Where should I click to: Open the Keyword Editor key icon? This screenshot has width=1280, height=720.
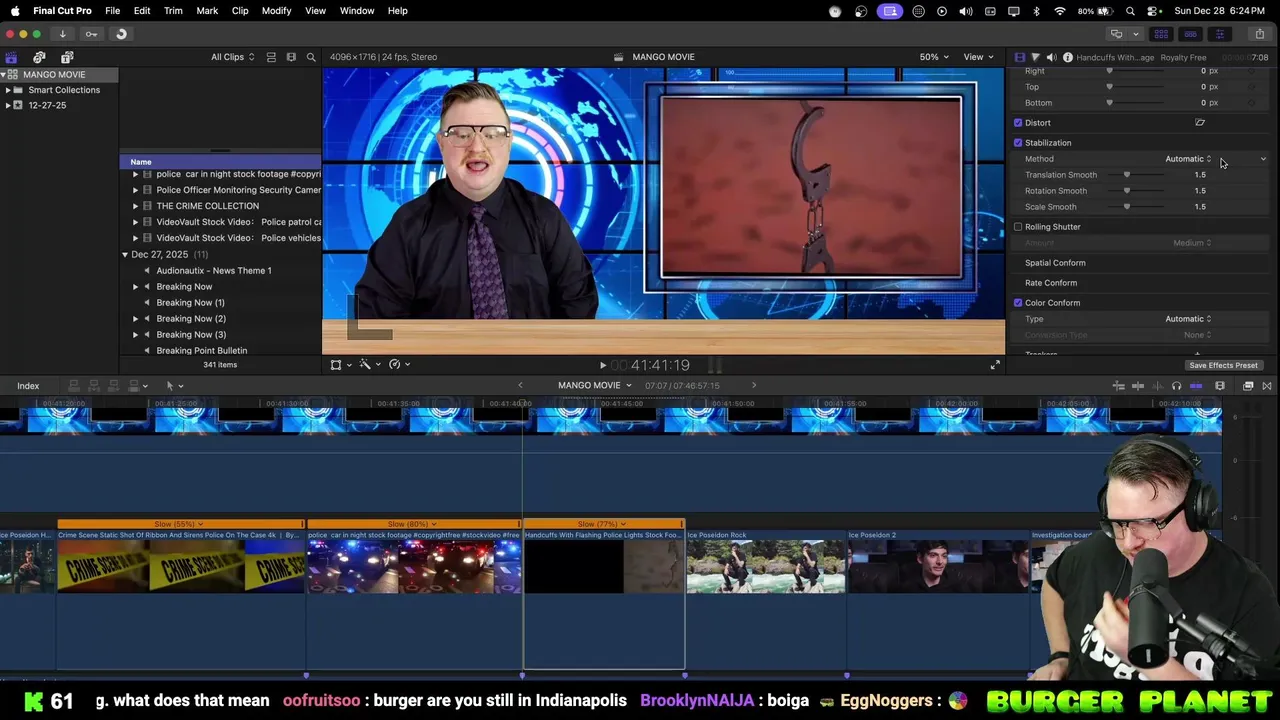(91, 34)
